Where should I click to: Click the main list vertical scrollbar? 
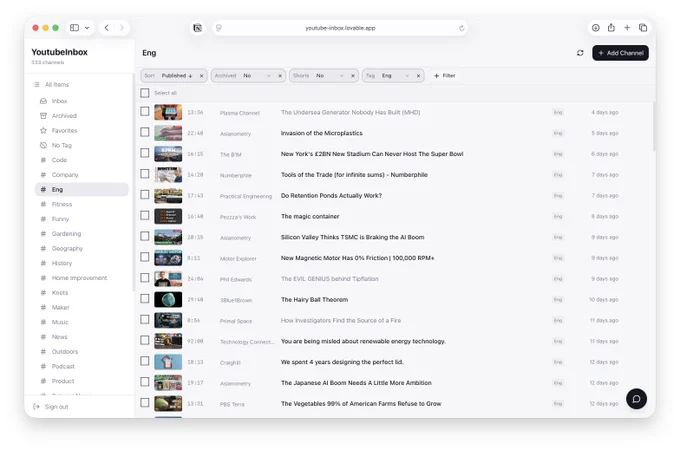pos(654,127)
